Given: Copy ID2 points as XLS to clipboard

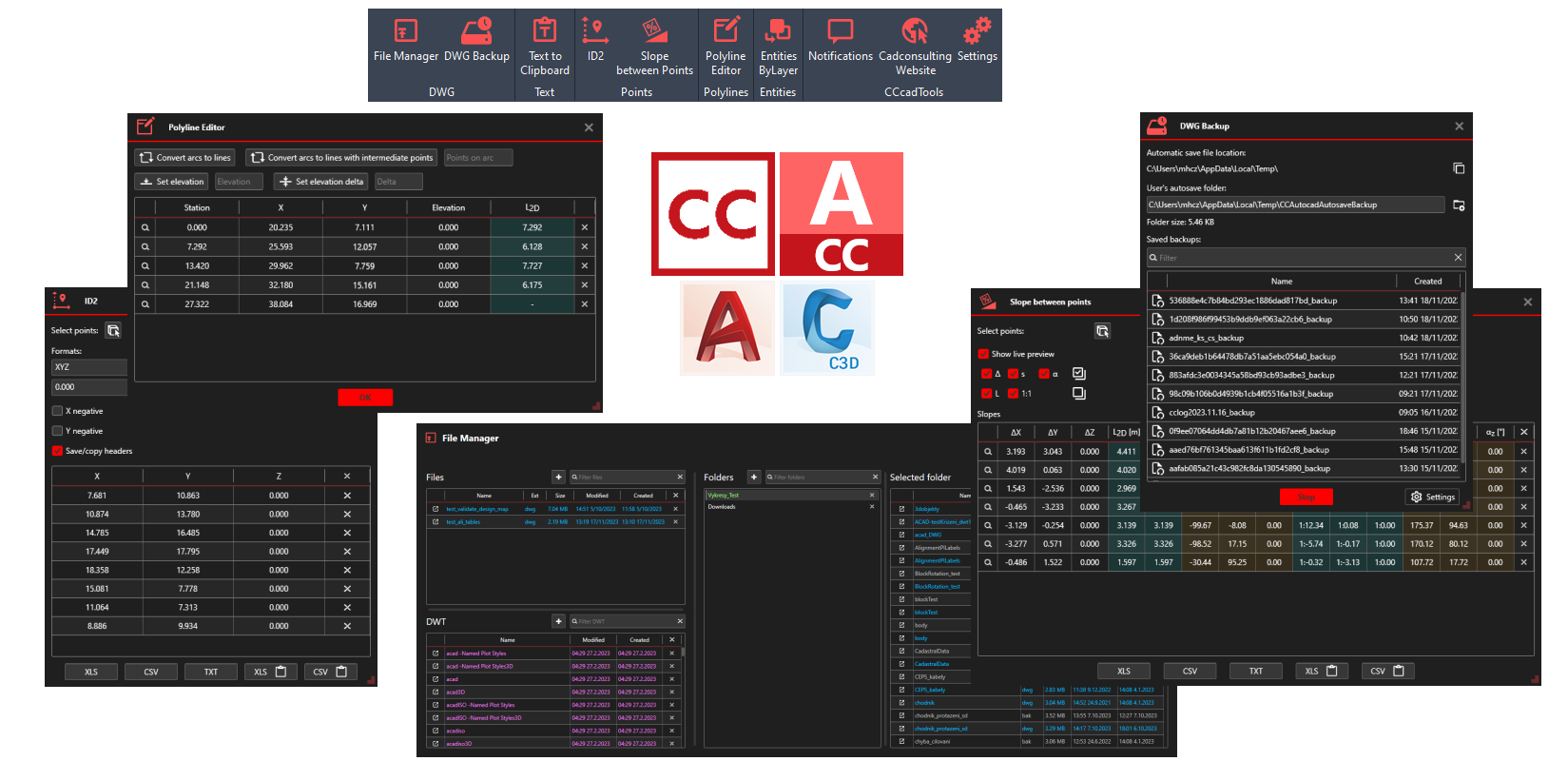Looking at the screenshot, I should 270,672.
